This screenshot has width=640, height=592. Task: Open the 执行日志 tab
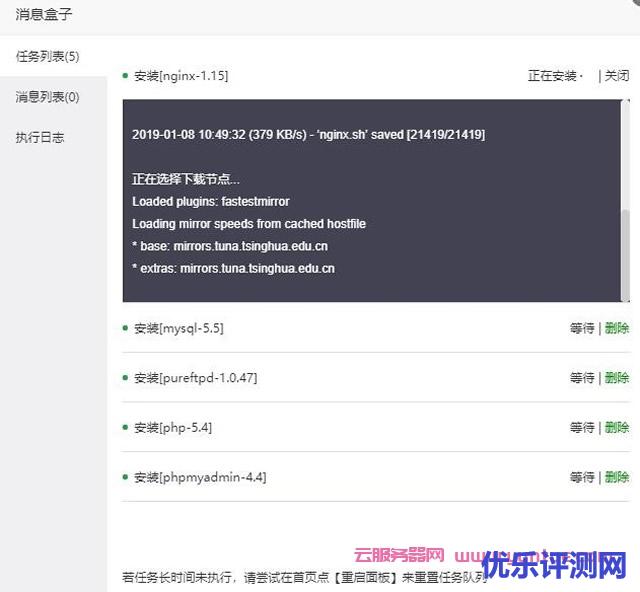point(53,137)
